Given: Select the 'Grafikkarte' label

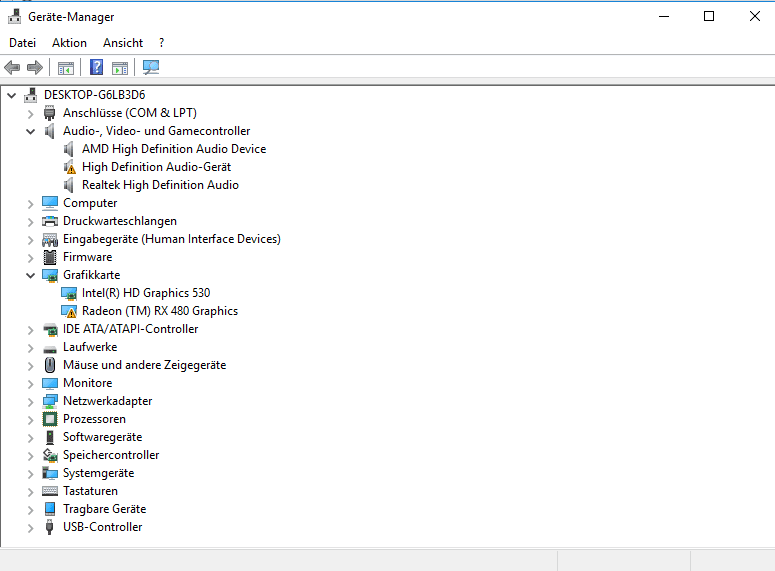Looking at the screenshot, I should [x=91, y=275].
